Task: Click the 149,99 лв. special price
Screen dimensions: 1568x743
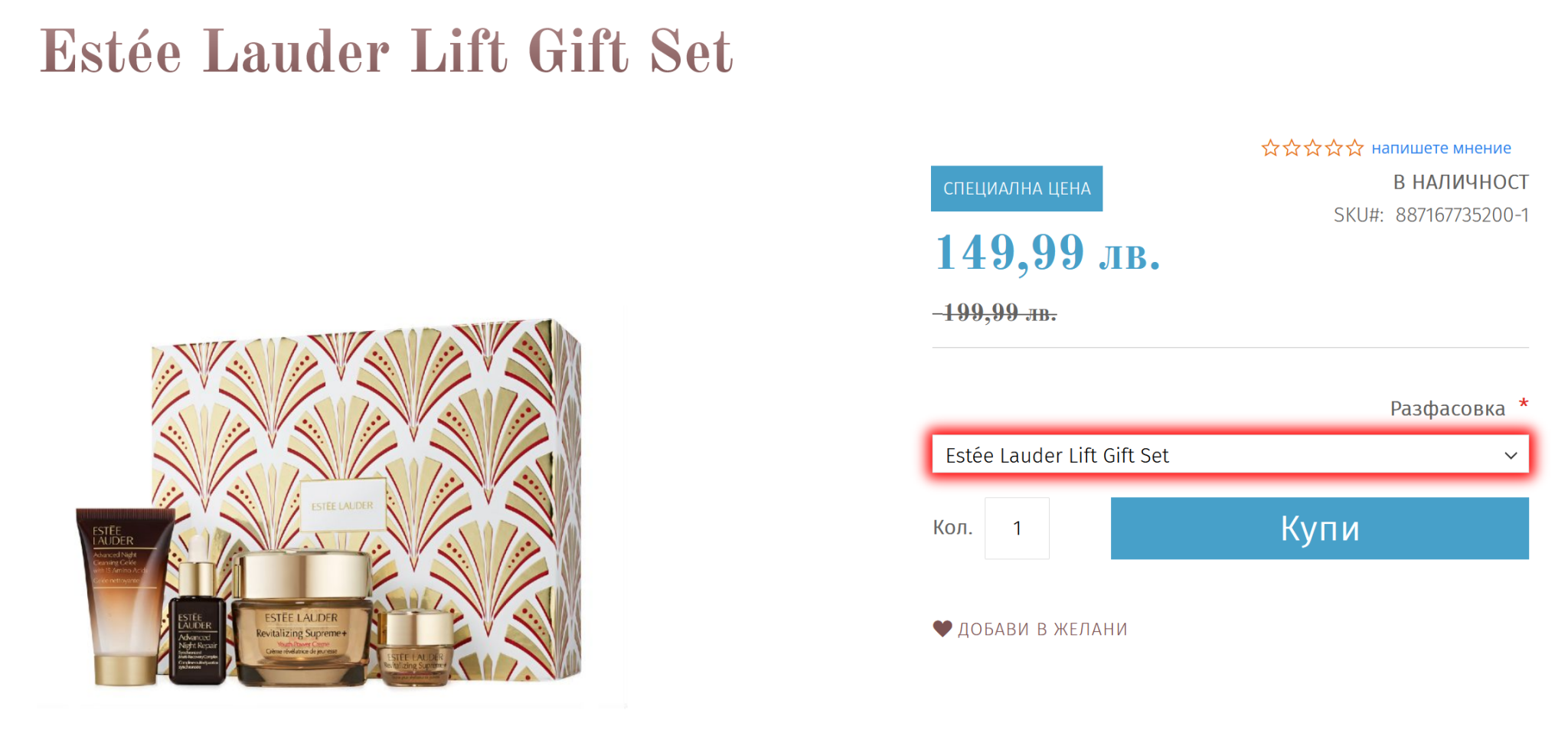Action: click(1047, 253)
